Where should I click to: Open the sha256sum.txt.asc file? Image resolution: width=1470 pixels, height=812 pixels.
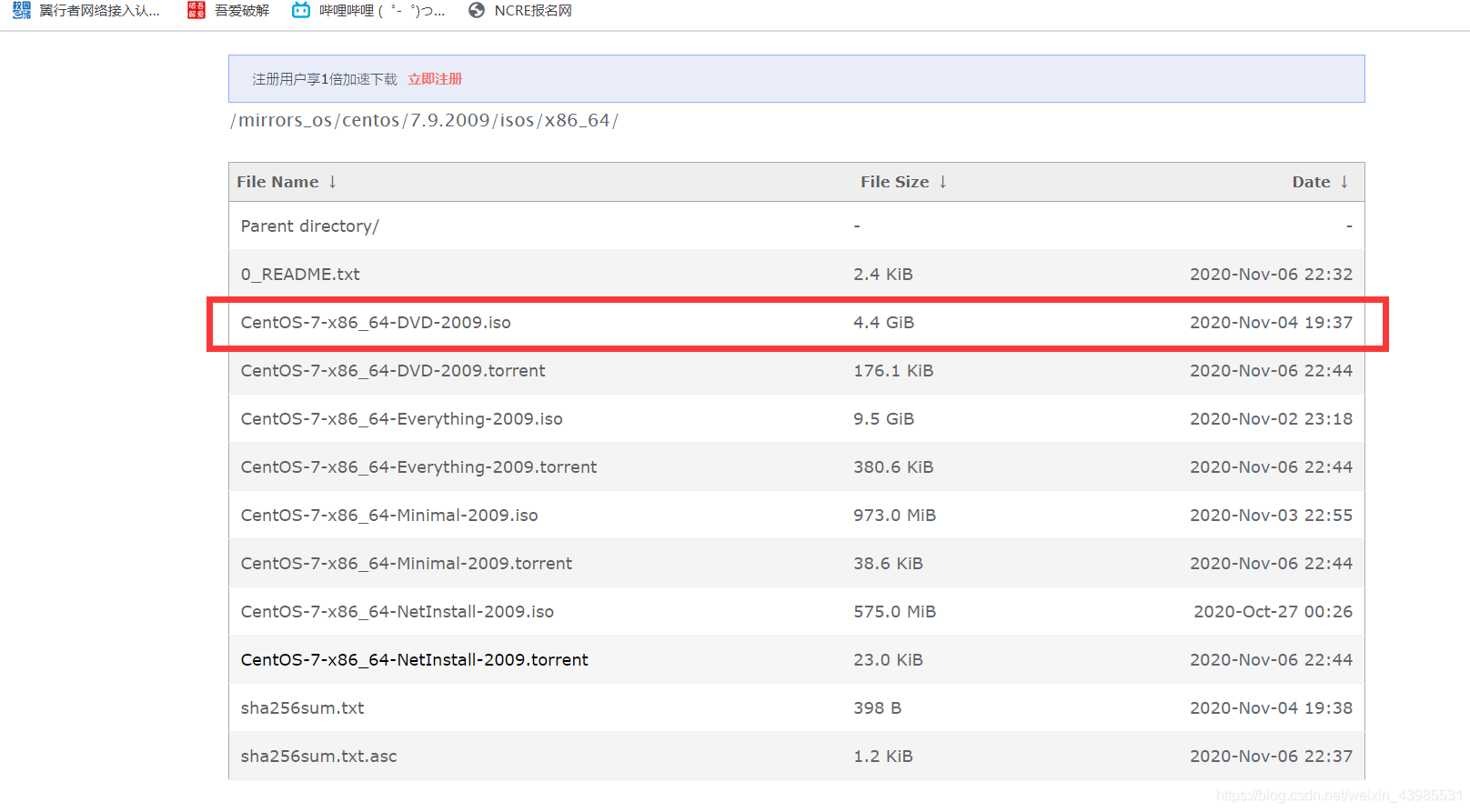[x=318, y=756]
